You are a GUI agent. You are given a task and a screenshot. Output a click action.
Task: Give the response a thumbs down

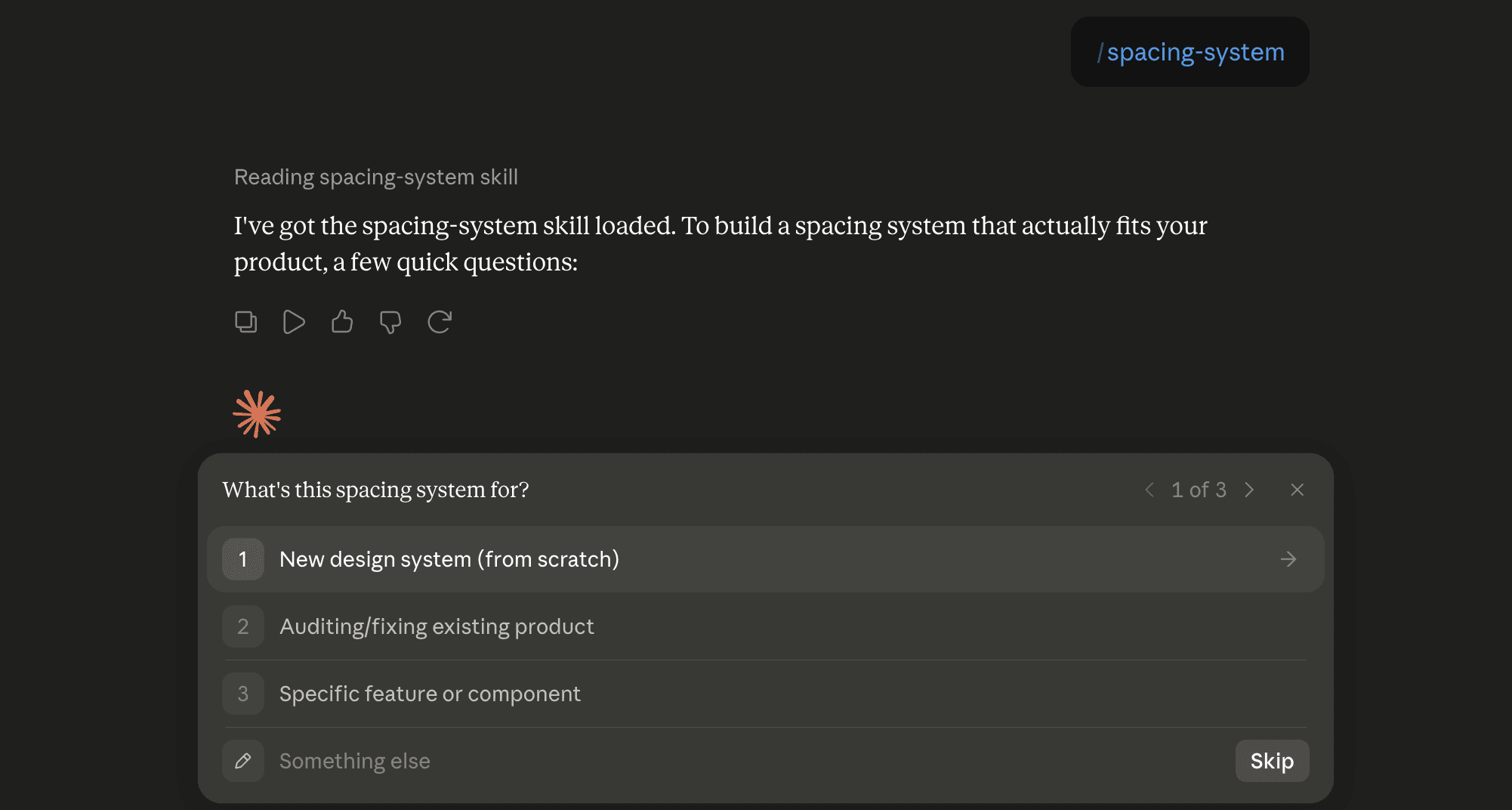point(390,322)
